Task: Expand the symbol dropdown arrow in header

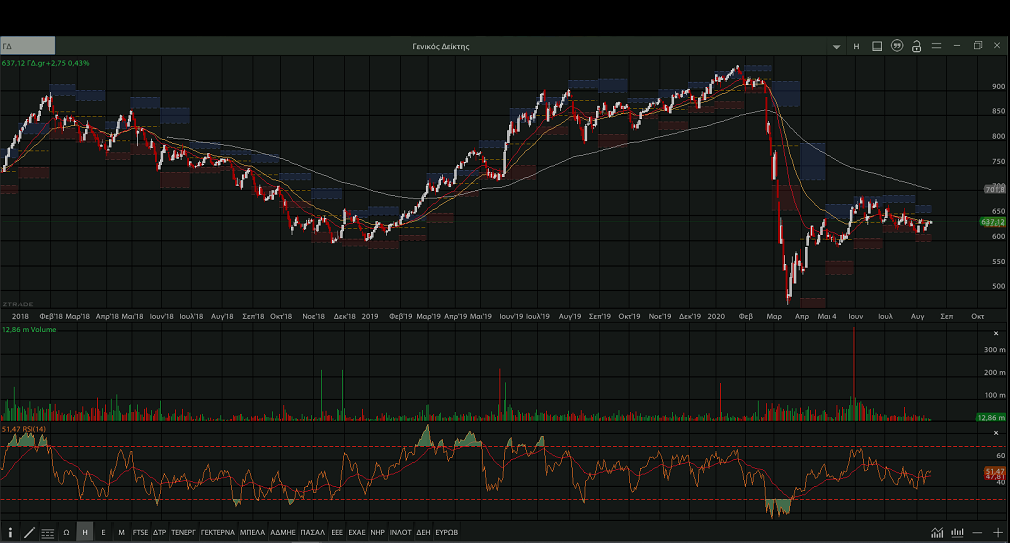Action: pyautogui.click(x=837, y=46)
